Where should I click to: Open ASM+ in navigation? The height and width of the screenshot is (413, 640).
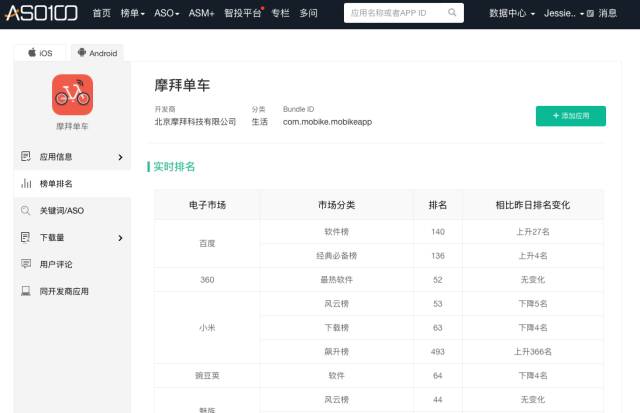(x=201, y=13)
